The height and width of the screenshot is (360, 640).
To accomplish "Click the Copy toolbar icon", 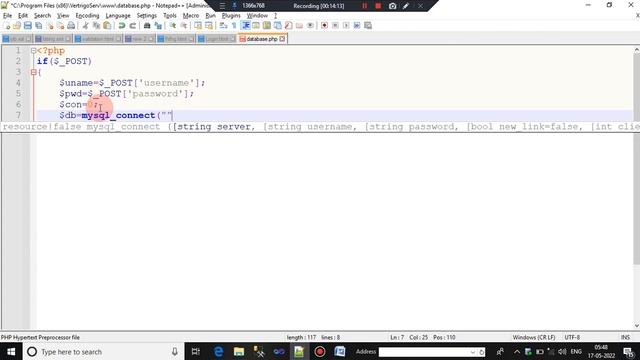I will pyautogui.click(x=96, y=25).
